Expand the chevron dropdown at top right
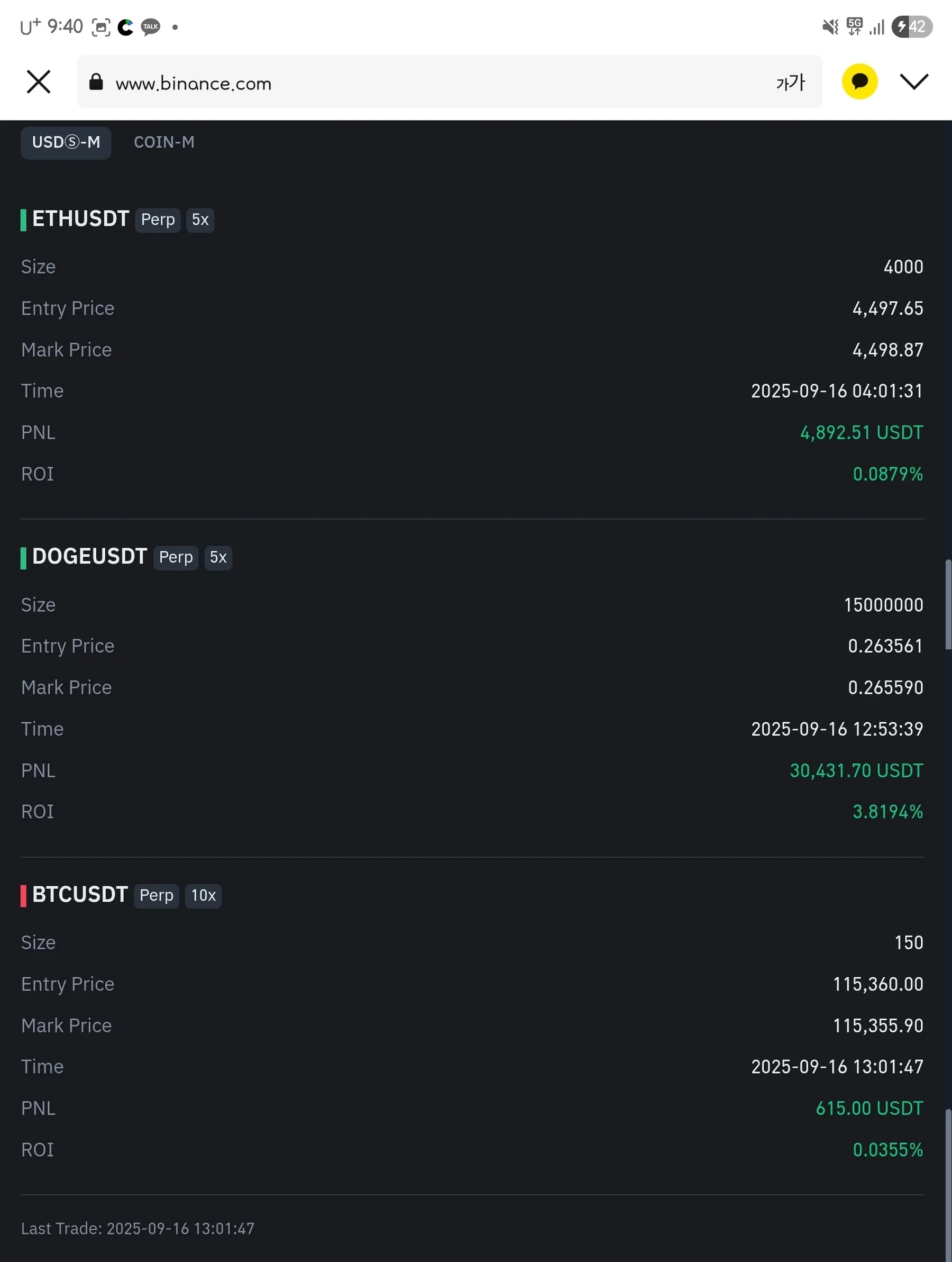 pyautogui.click(x=914, y=81)
